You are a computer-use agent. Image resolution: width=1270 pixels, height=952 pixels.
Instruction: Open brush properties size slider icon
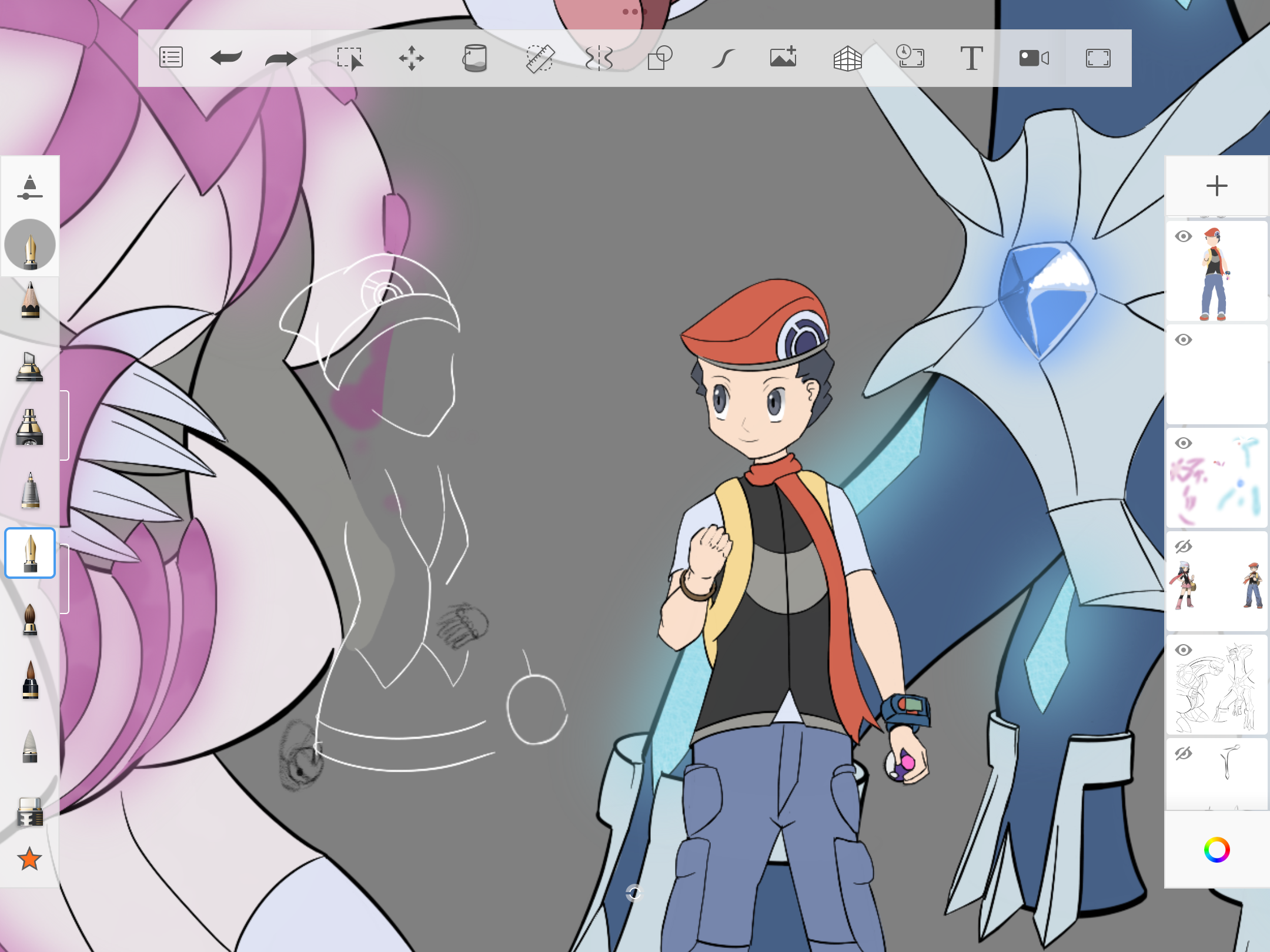click(x=30, y=187)
